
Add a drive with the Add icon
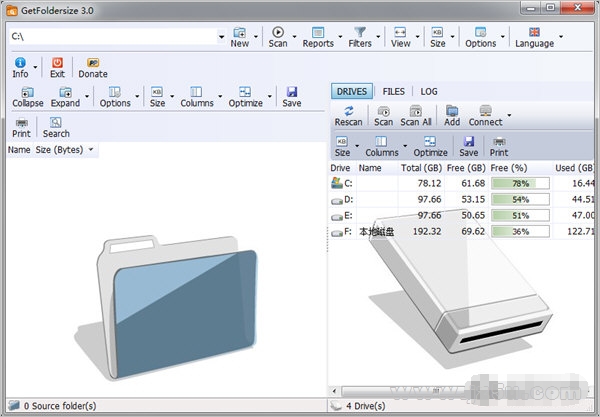tap(452, 116)
